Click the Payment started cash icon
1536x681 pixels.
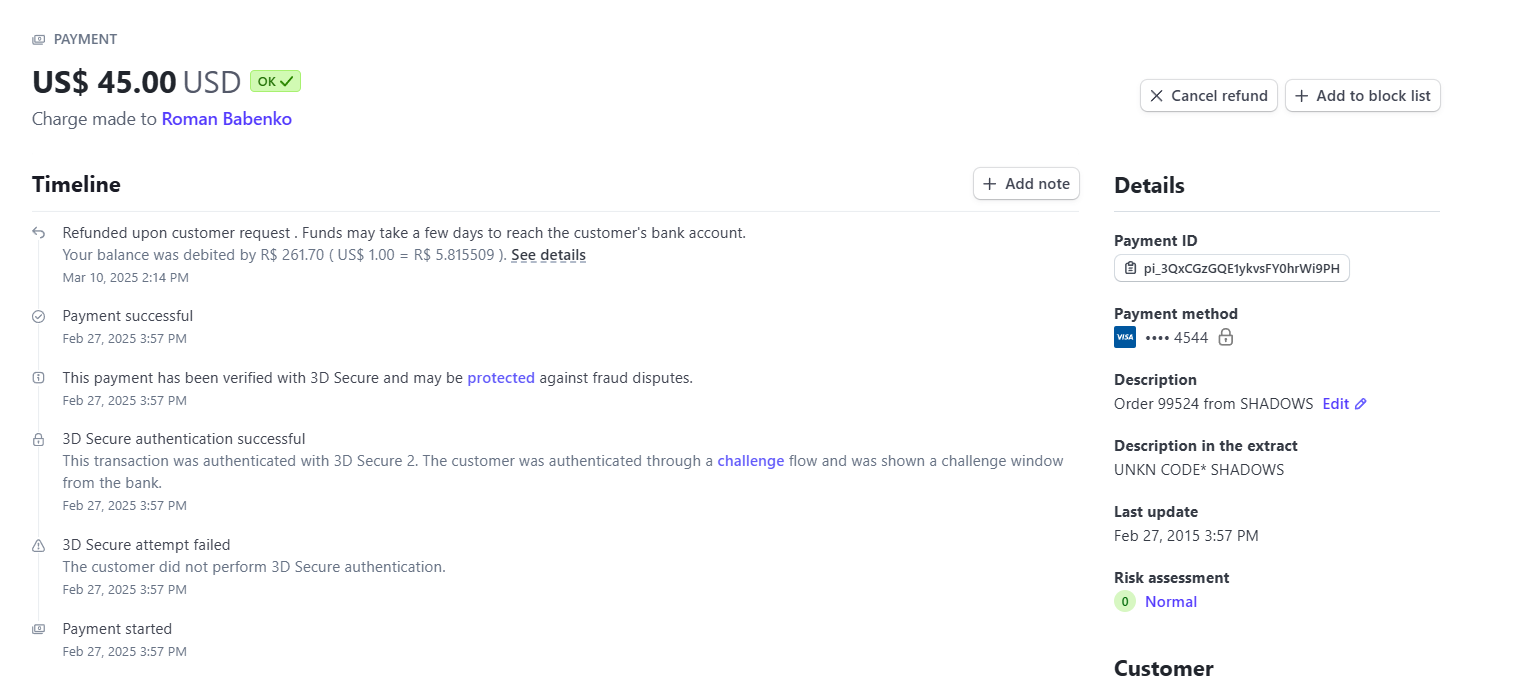click(x=38, y=629)
